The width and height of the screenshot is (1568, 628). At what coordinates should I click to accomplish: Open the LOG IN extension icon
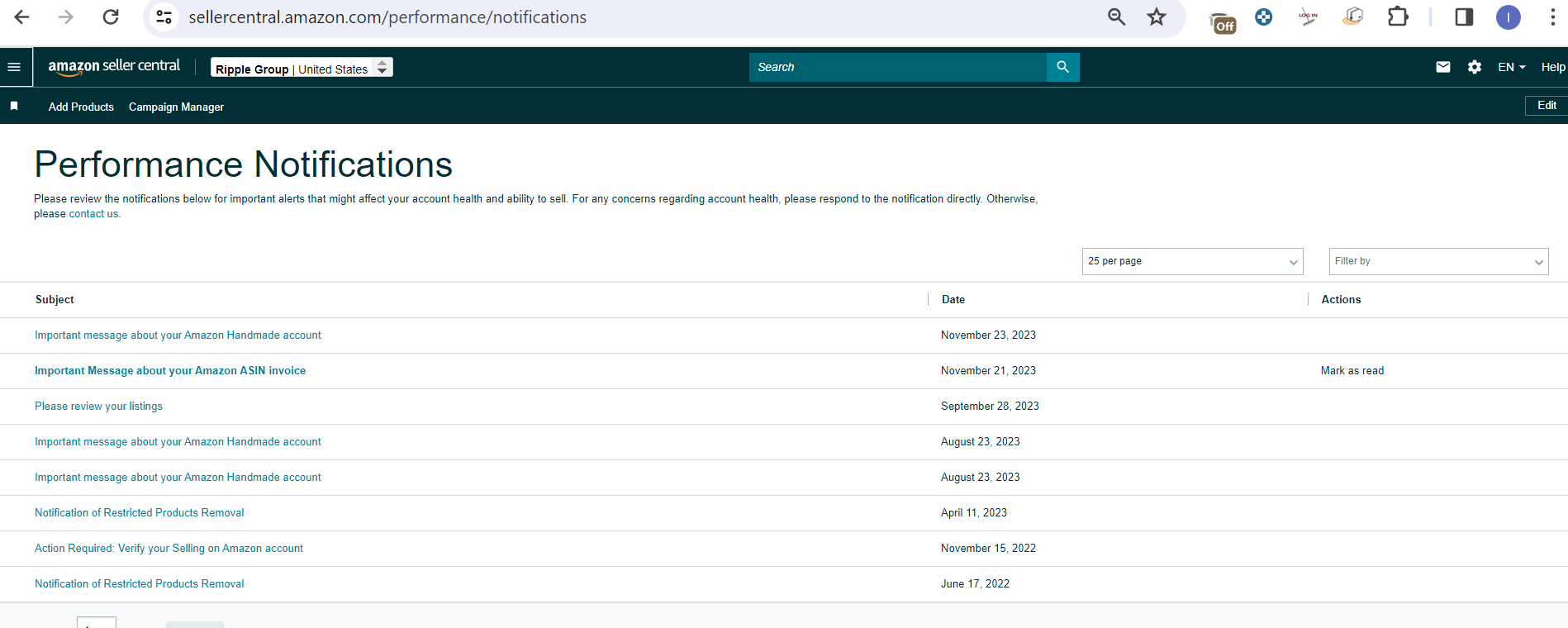(x=1308, y=17)
